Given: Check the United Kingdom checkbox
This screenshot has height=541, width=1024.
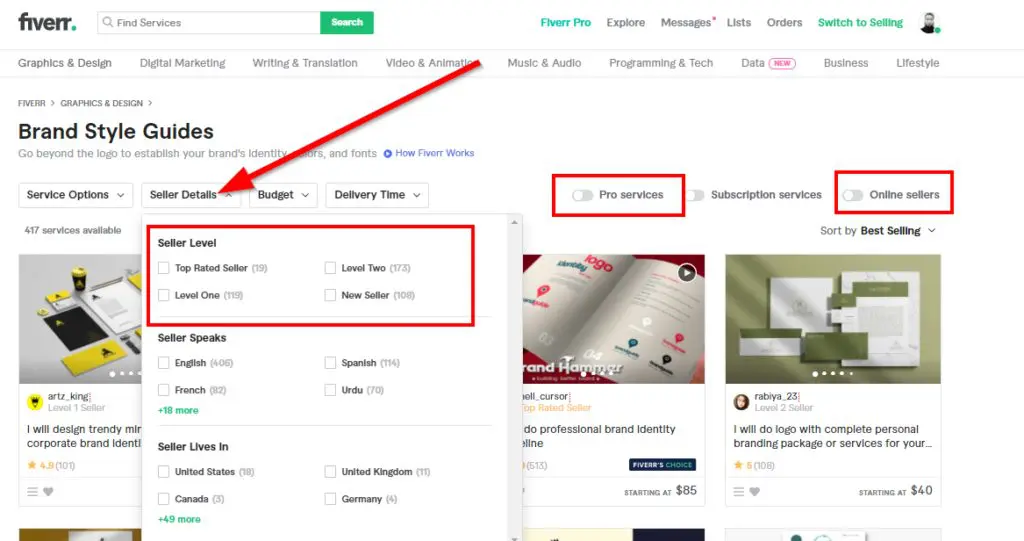Looking at the screenshot, I should click(x=330, y=472).
